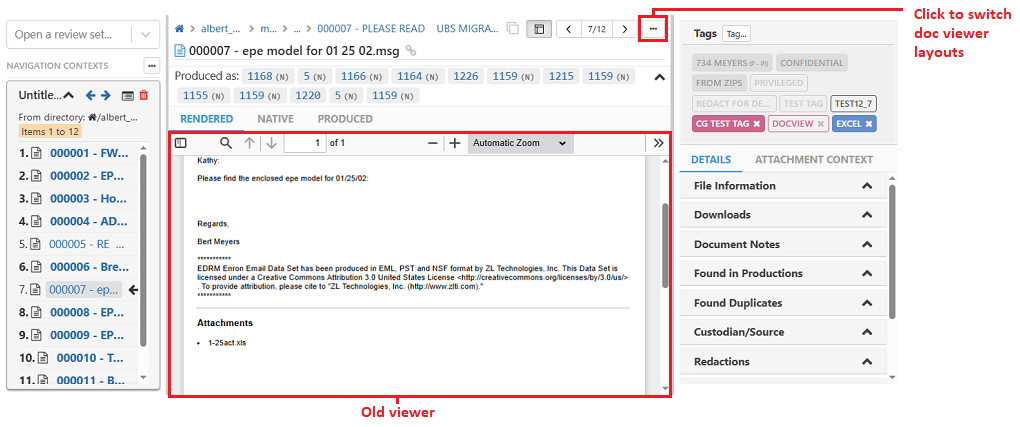The height and width of the screenshot is (427, 1020).
Task: Toggle the Redactions section
Action: (783, 361)
